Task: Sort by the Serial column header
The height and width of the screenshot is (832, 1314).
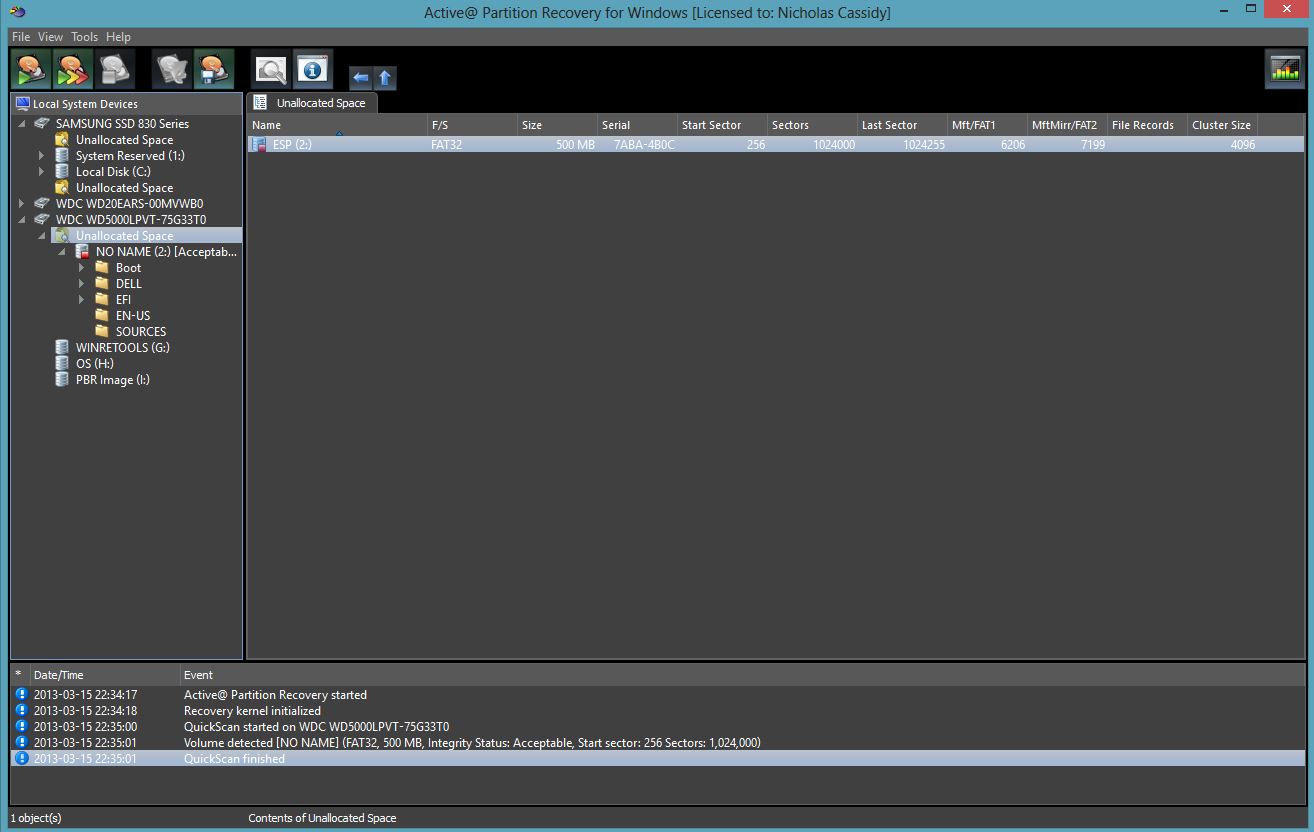Action: click(x=637, y=125)
